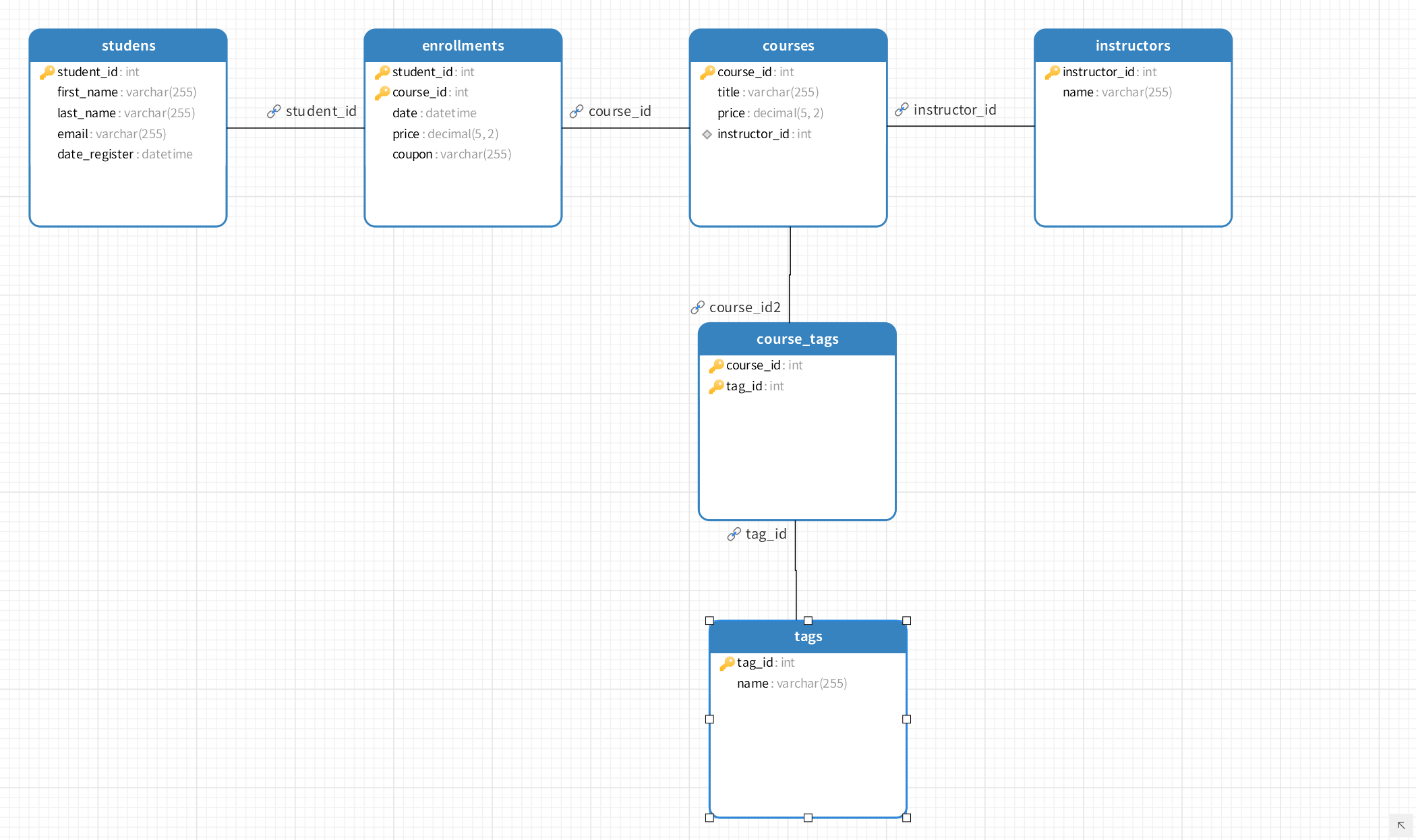This screenshot has height=840, width=1416.
Task: Click the bottom-right resize handle of the tags table
Action: click(x=906, y=817)
